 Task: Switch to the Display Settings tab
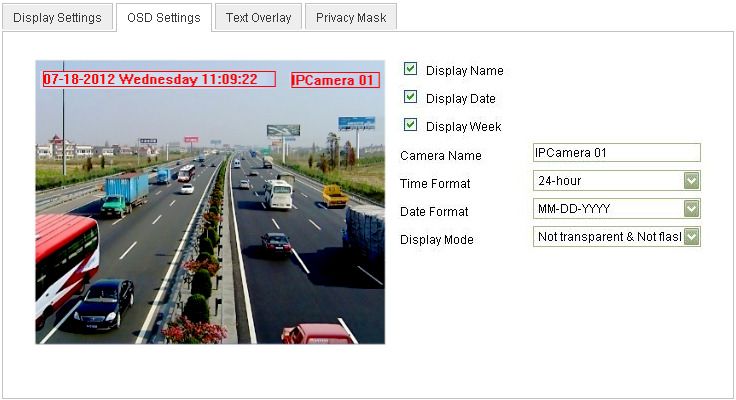(x=57, y=17)
